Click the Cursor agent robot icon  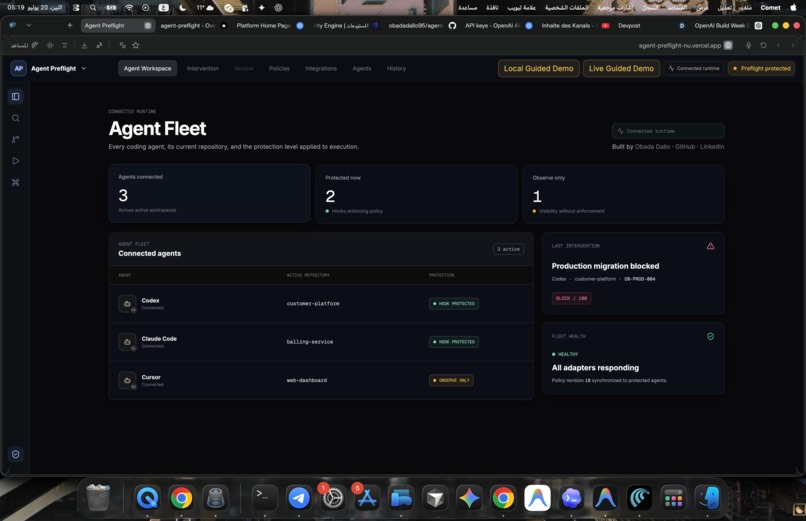coord(127,380)
